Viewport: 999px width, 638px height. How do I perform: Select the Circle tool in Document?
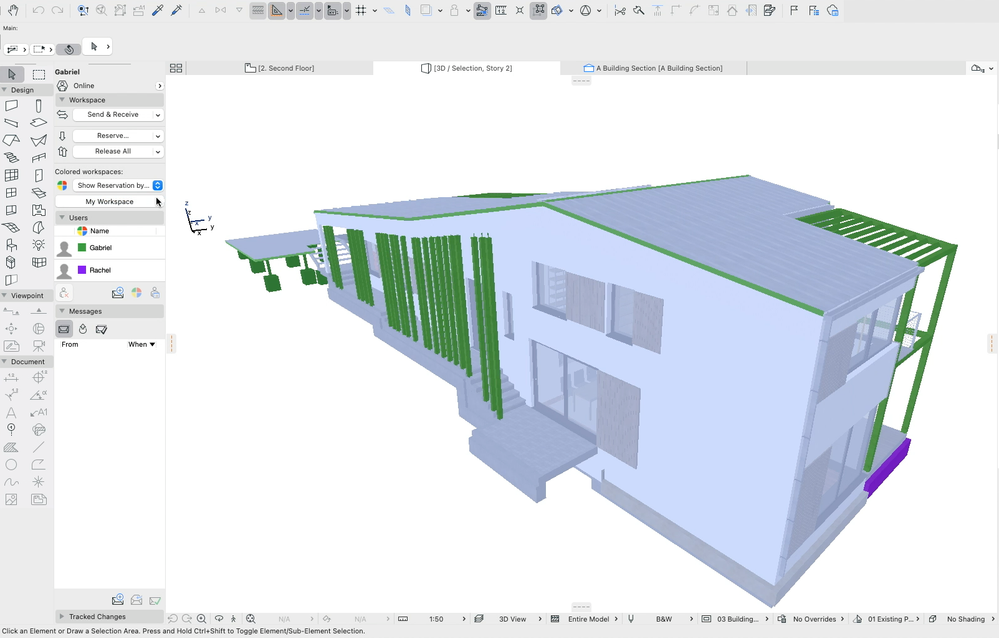point(11,465)
